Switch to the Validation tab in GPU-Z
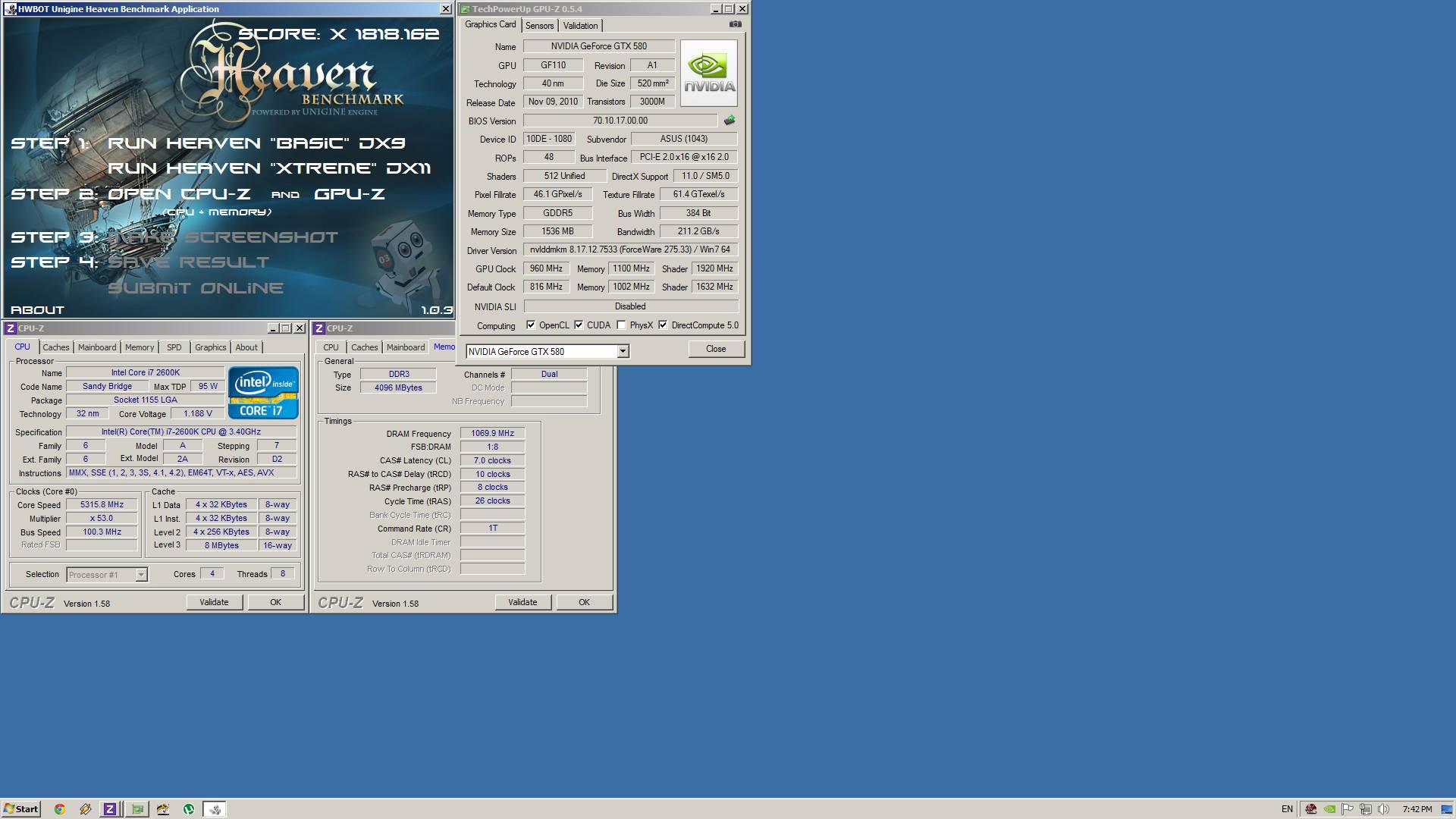 click(x=580, y=26)
